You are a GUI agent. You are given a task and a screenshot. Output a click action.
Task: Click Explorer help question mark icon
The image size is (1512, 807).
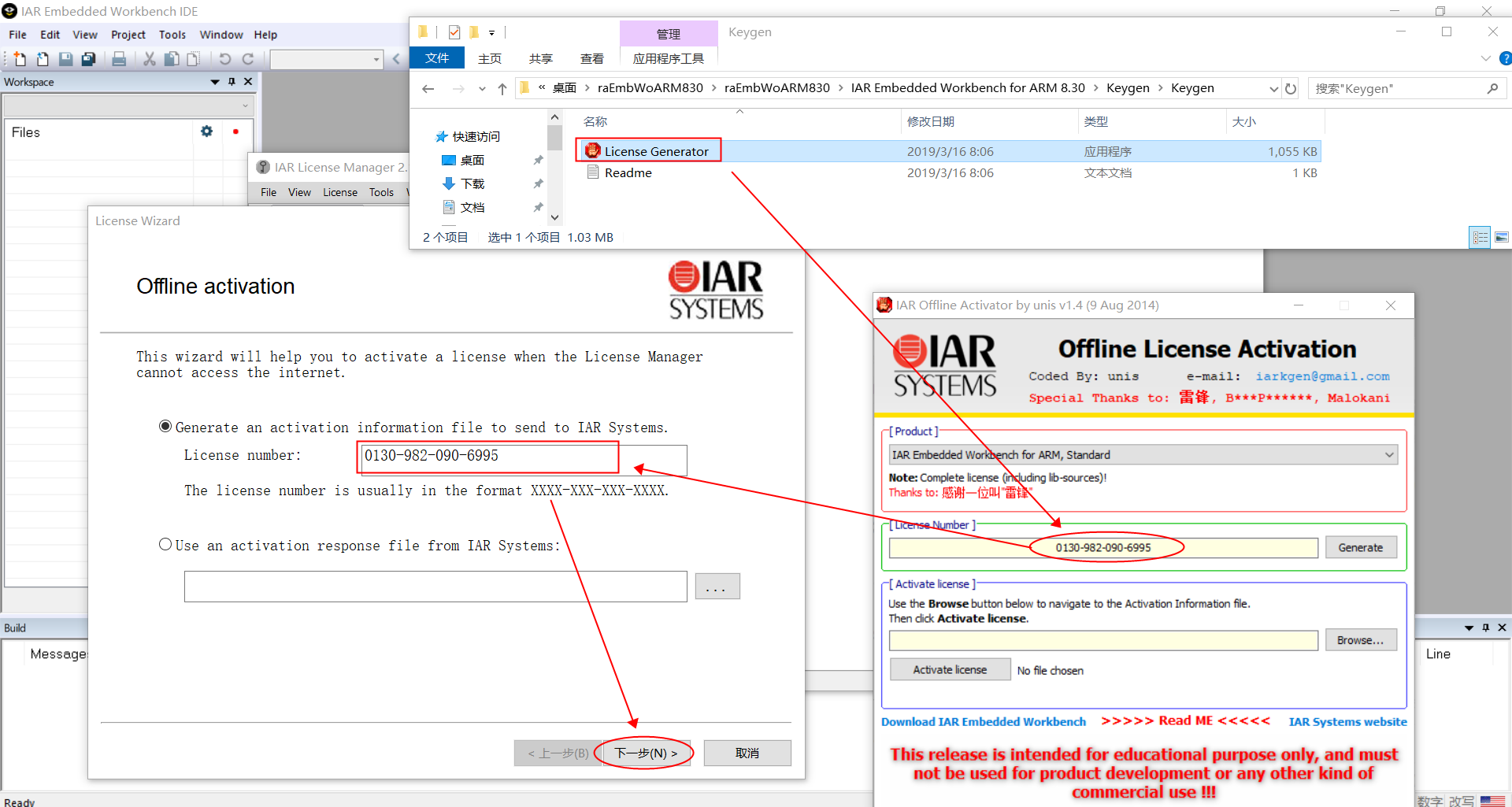coord(1505,58)
